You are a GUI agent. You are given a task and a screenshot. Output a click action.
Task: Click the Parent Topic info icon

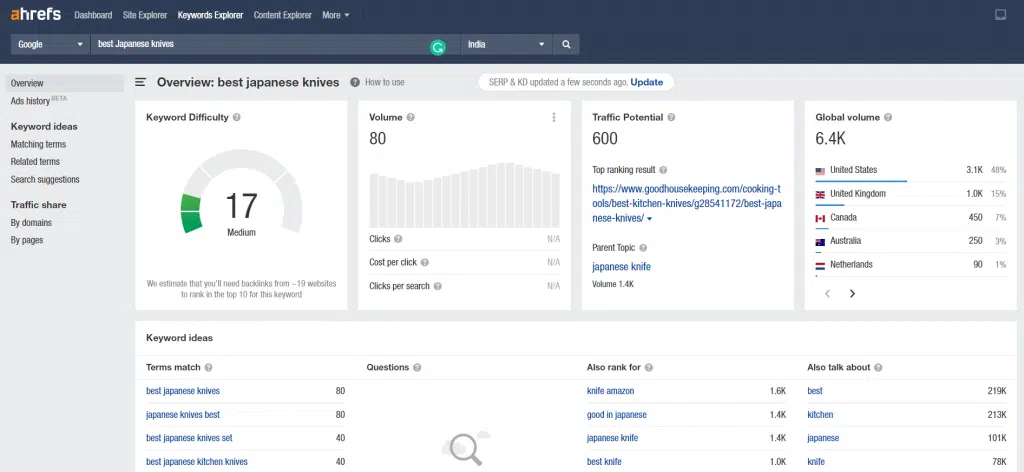point(643,248)
